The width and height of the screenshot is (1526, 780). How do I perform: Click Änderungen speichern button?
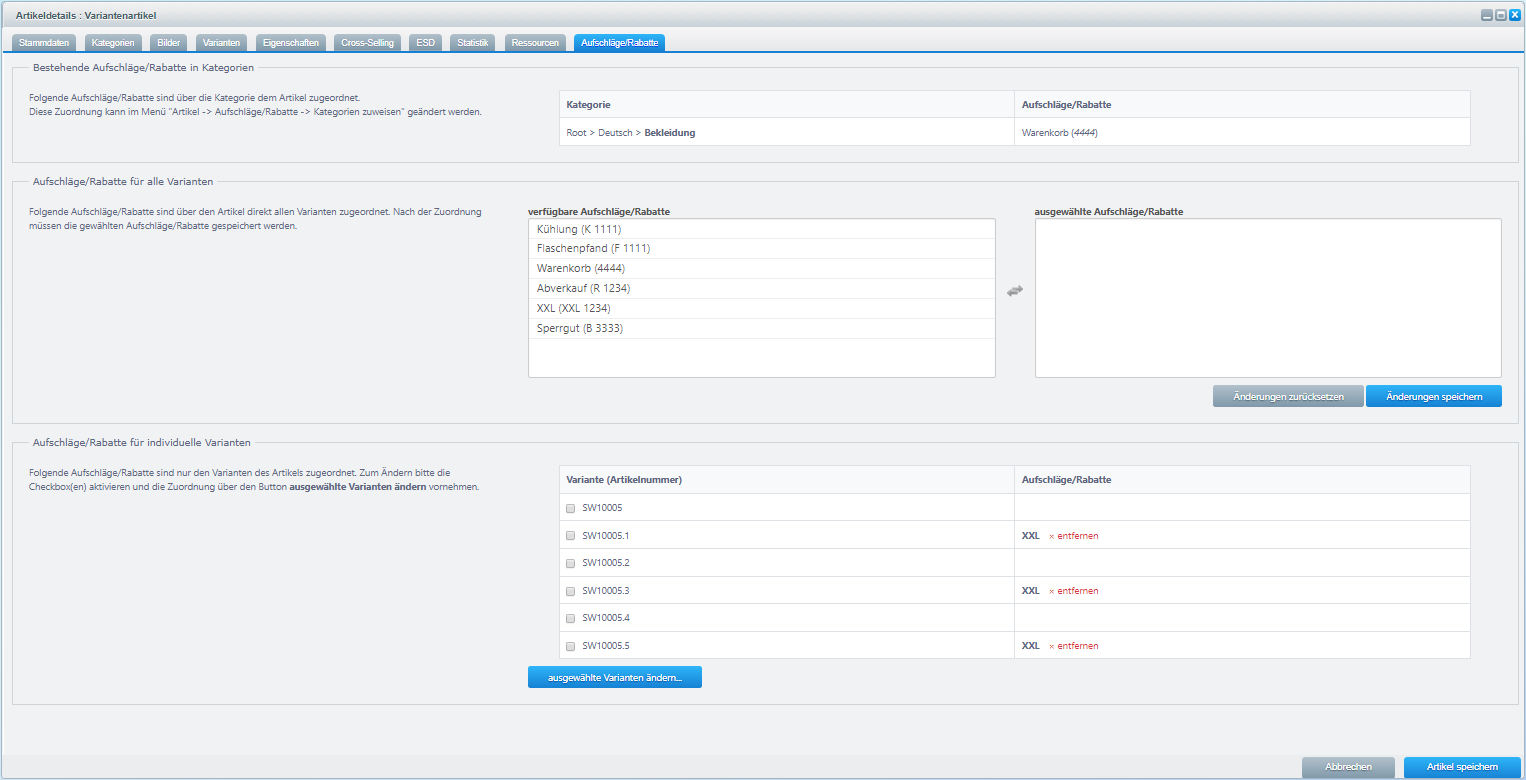click(x=1434, y=397)
